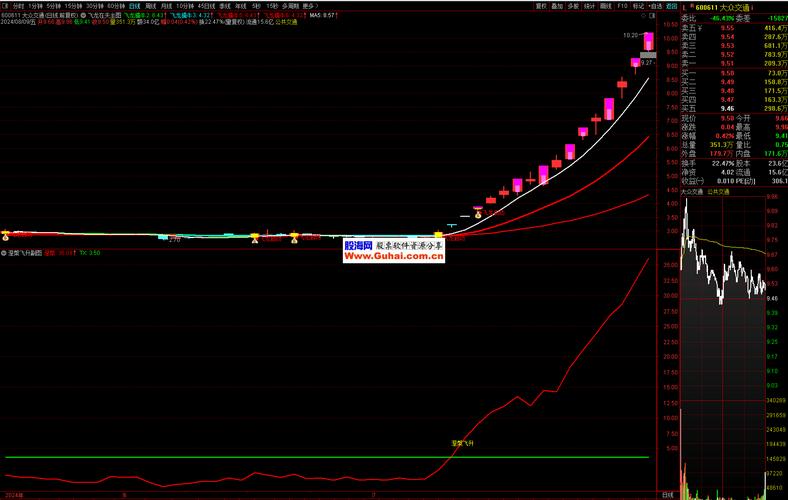Click the 标记 mark button
788x500 pixels.
(x=638, y=6)
